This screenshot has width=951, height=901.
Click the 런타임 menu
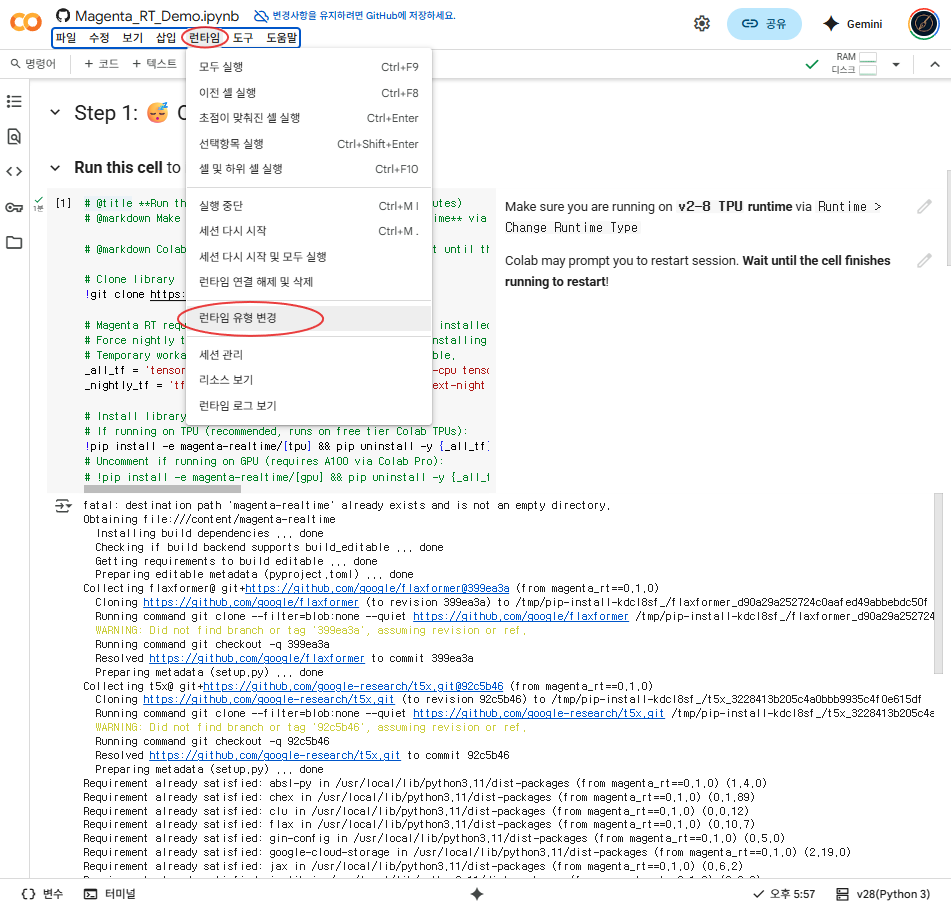(204, 38)
